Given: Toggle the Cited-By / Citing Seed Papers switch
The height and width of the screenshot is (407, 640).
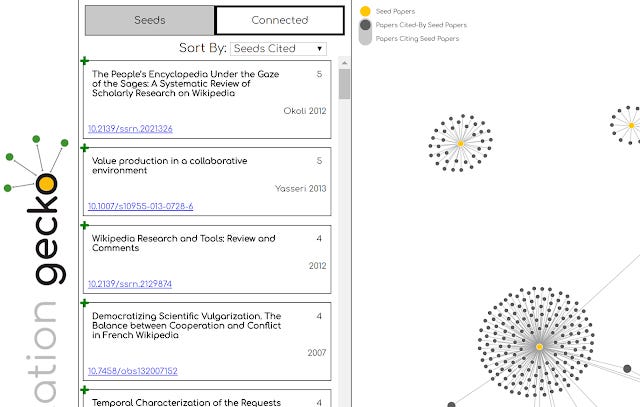Looking at the screenshot, I should pyautogui.click(x=365, y=31).
